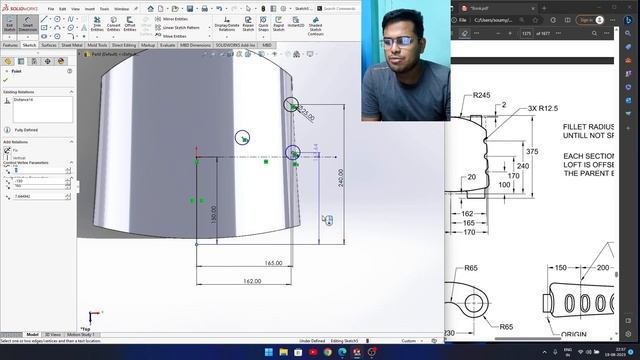Select the Corner Rectangle tool
640x360 pixels.
(44, 28)
